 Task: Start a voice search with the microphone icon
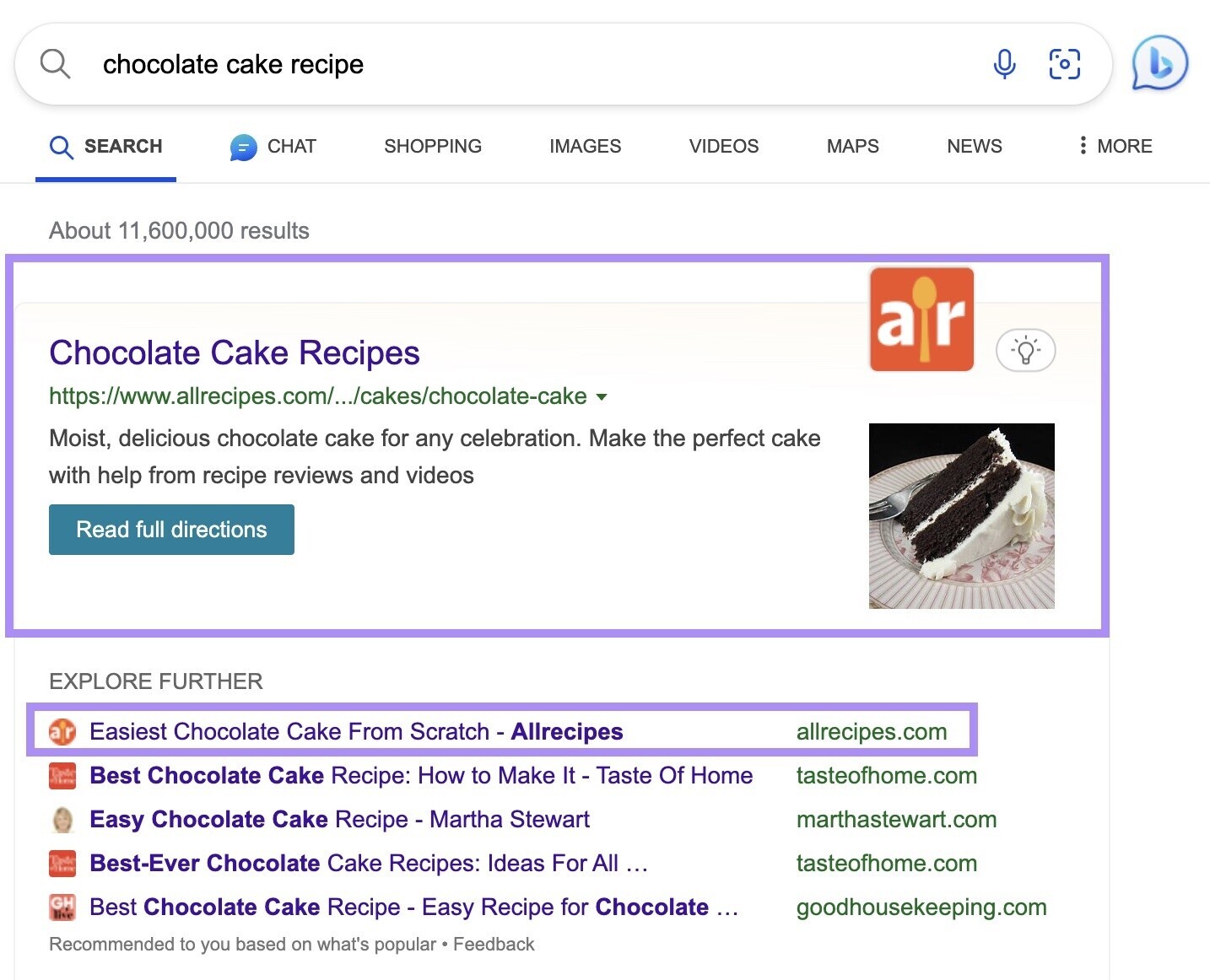click(x=1003, y=63)
